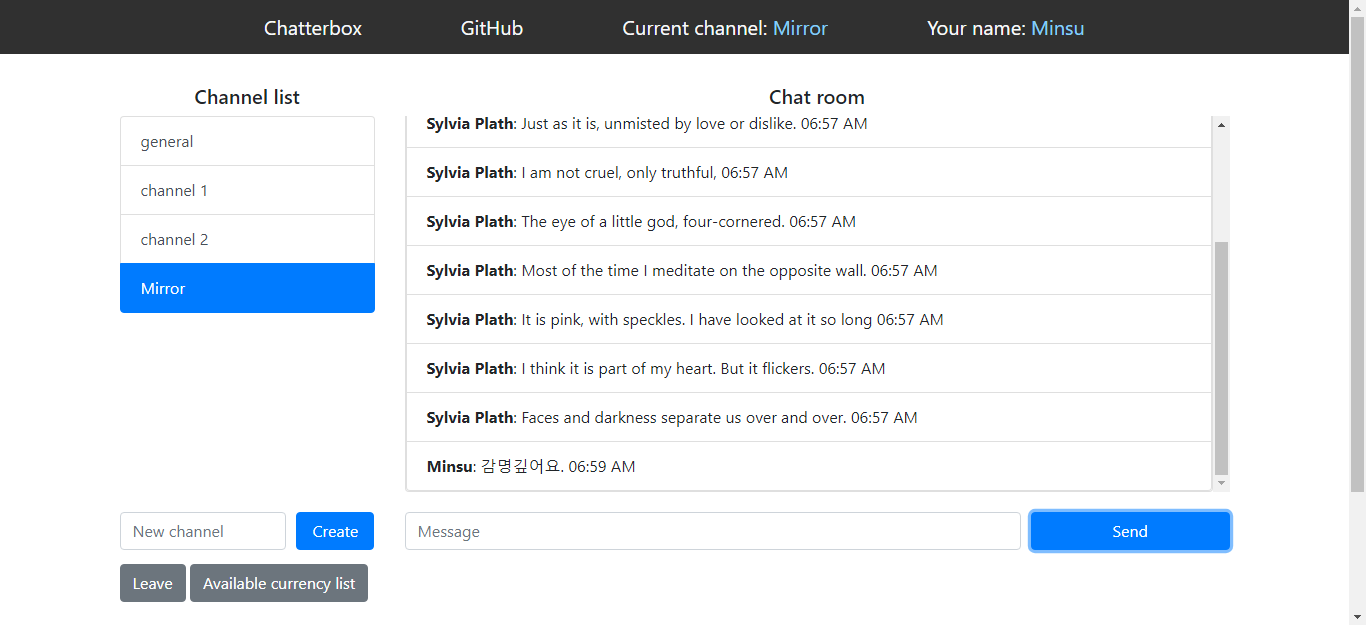
Task: Click your name Minsu in the navbar
Action: [x=1057, y=28]
